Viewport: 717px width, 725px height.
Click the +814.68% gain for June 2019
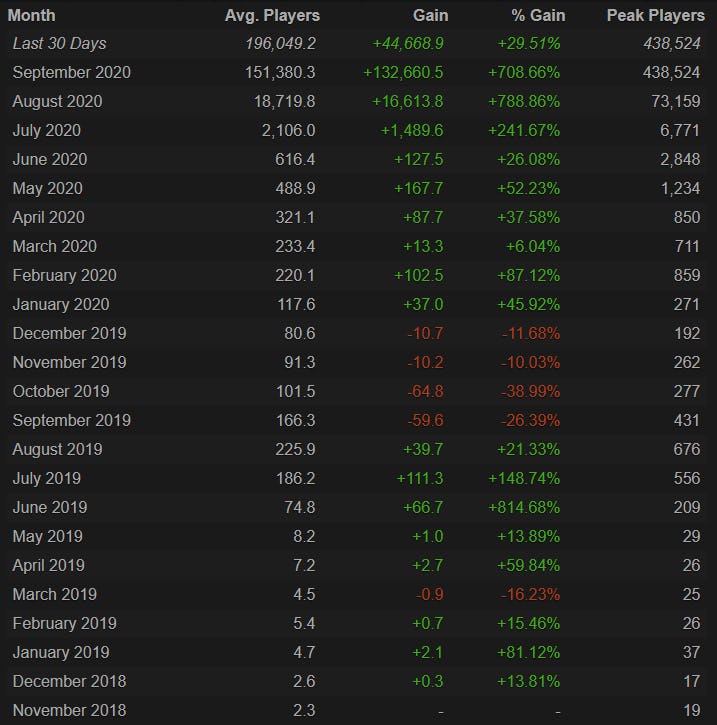(525, 508)
